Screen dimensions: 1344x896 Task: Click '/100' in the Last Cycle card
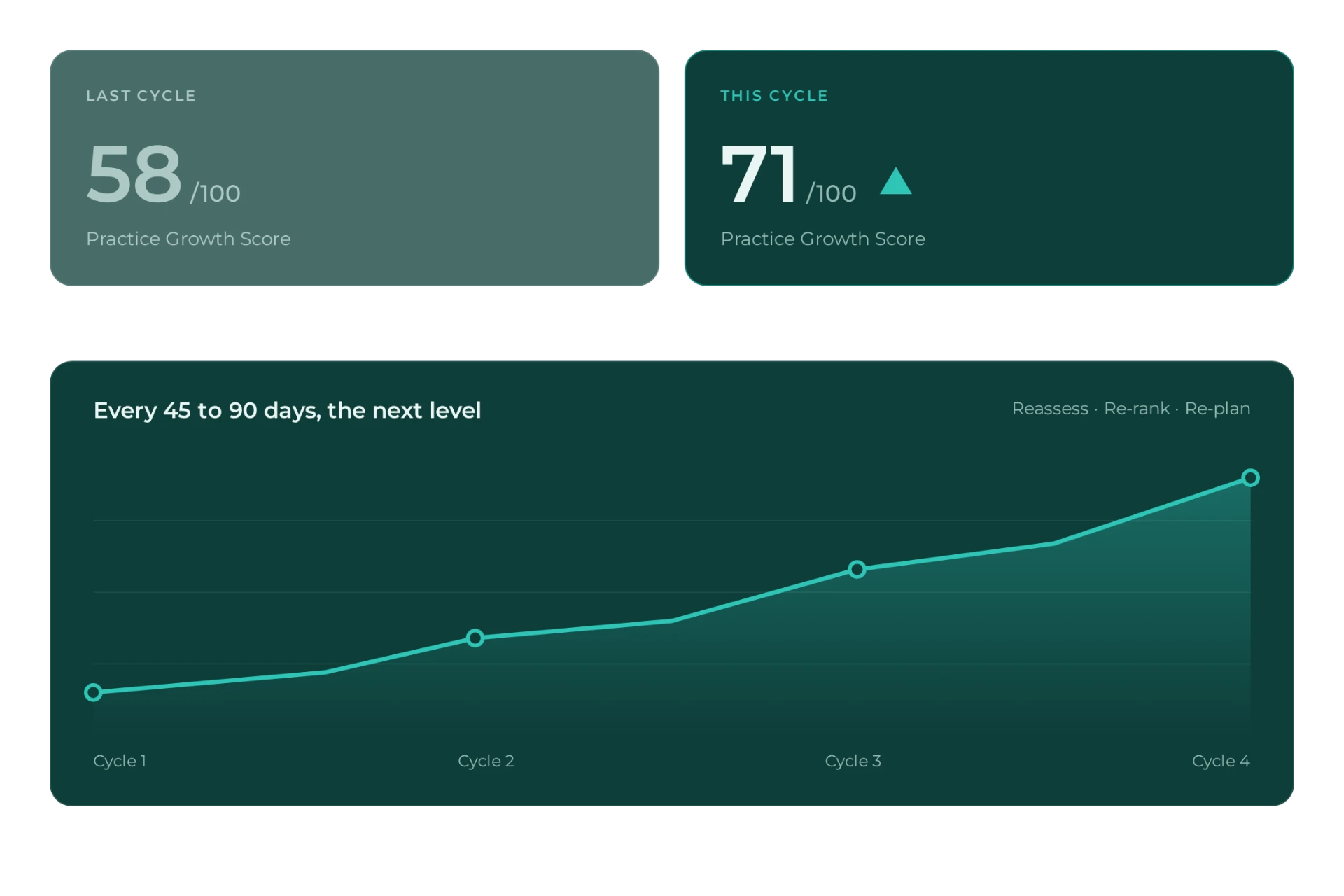click(x=215, y=193)
